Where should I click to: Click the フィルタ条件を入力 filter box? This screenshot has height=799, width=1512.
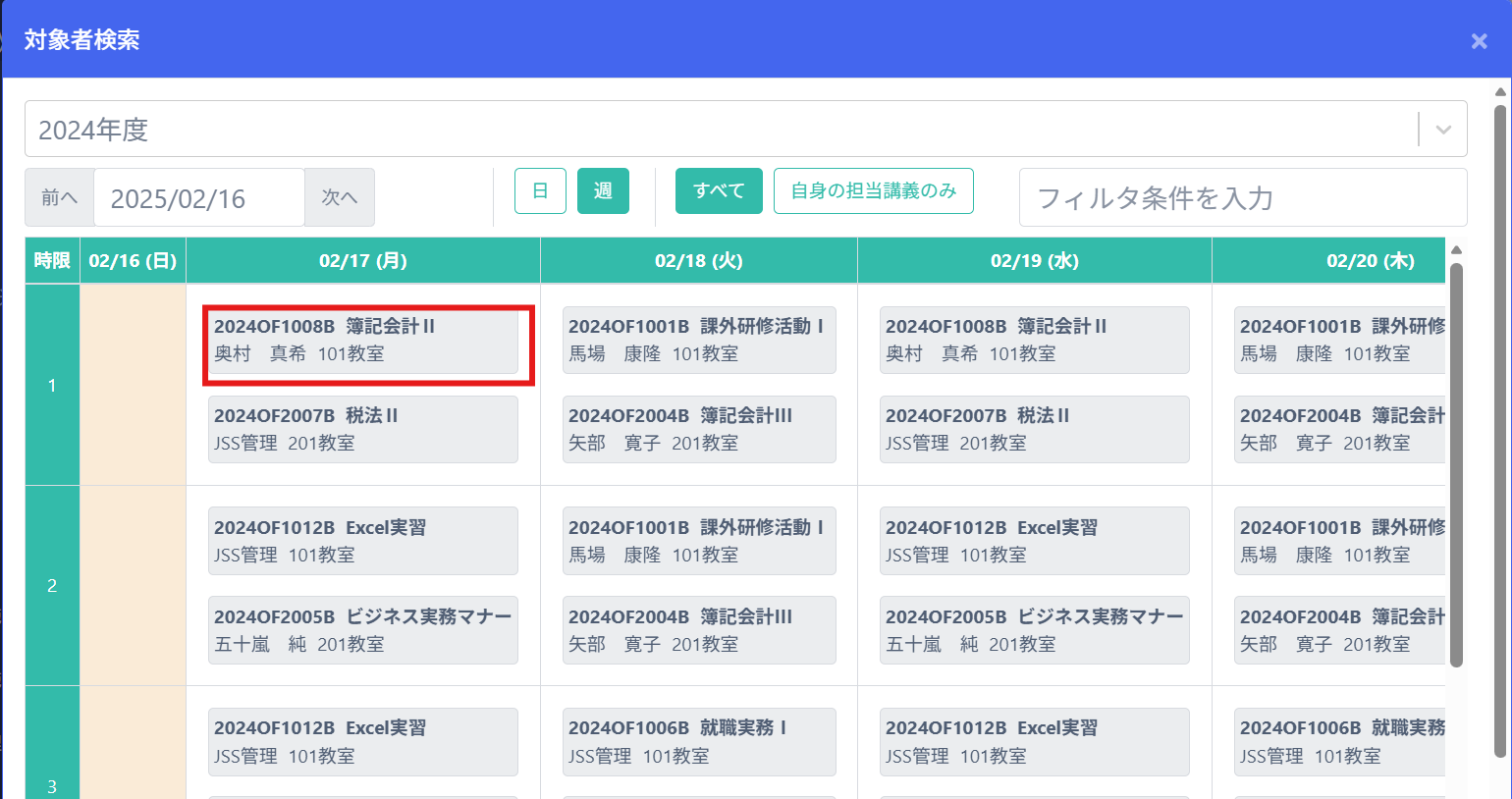pyautogui.click(x=1242, y=198)
